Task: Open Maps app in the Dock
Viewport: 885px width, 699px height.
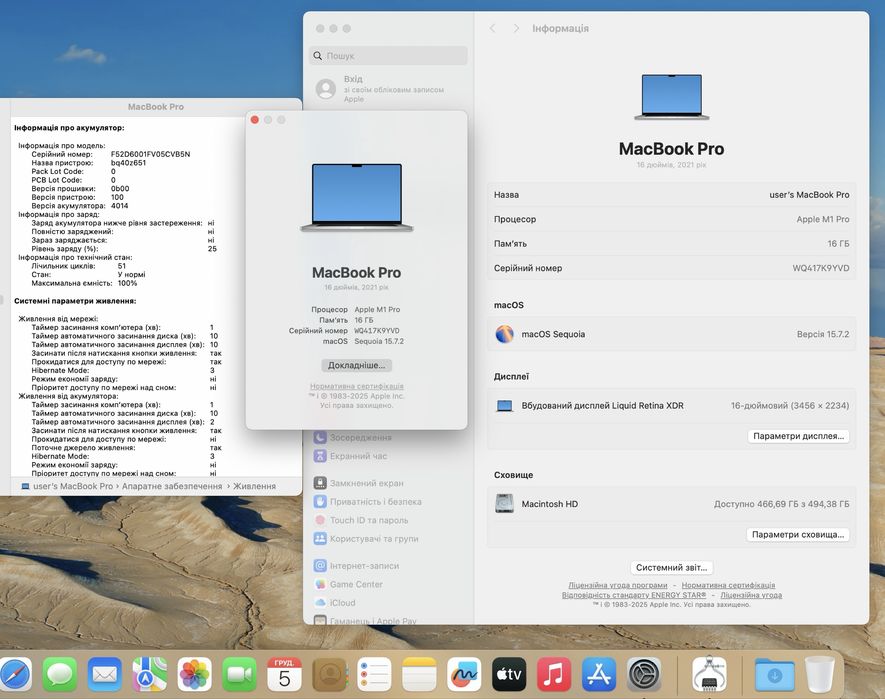Action: point(150,674)
